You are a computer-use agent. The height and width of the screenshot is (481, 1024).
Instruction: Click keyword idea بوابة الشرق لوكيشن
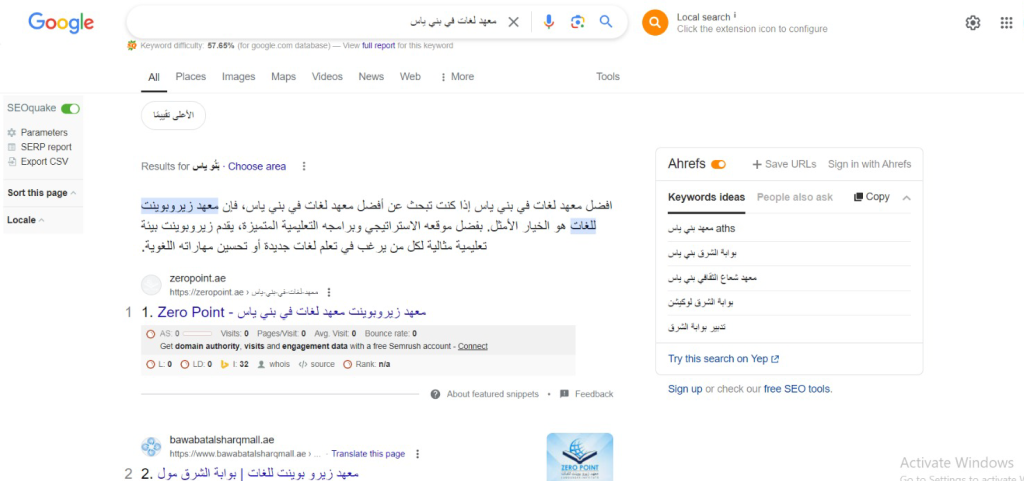(701, 303)
